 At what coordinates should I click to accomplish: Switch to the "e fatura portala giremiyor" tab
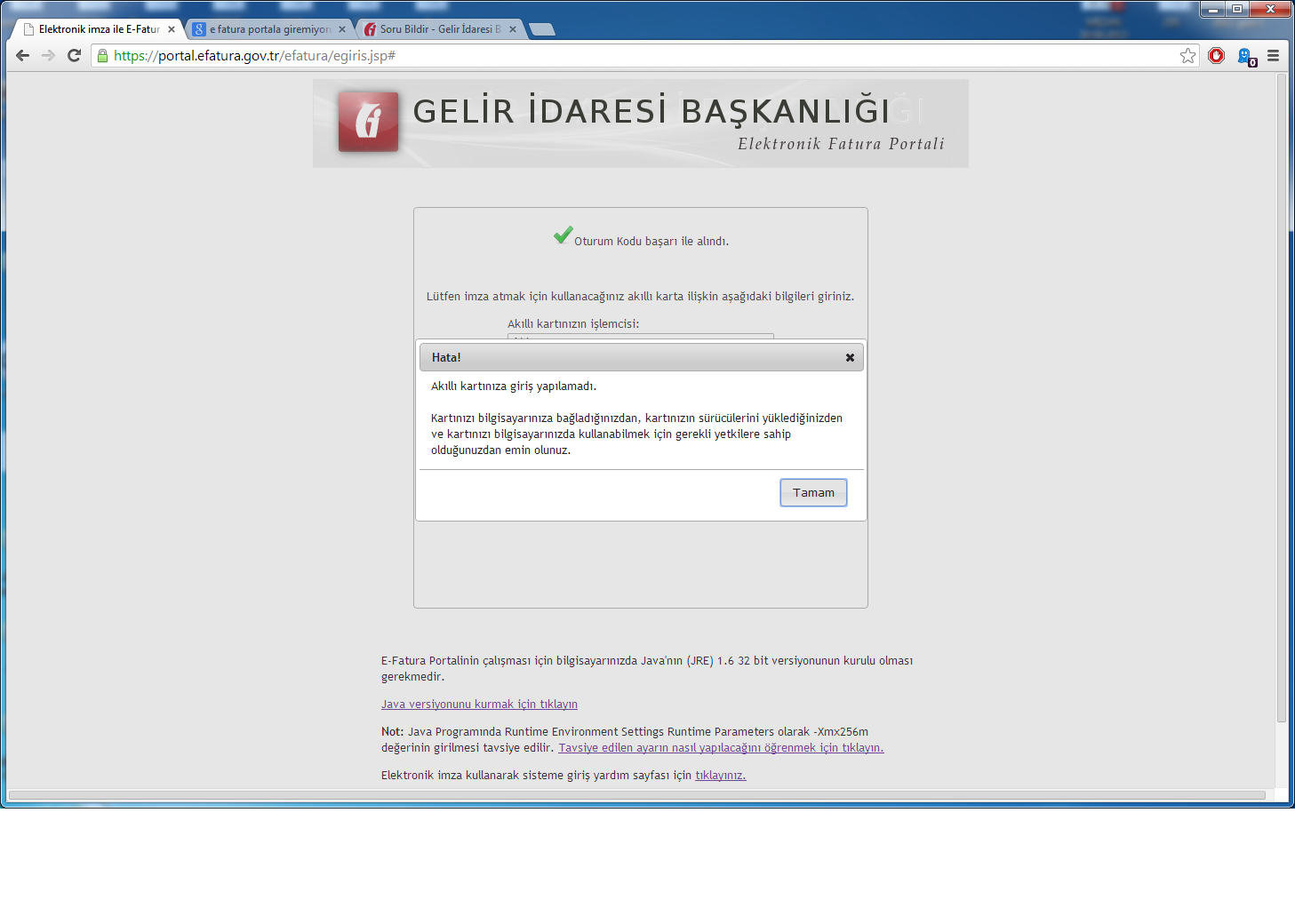tap(269, 29)
